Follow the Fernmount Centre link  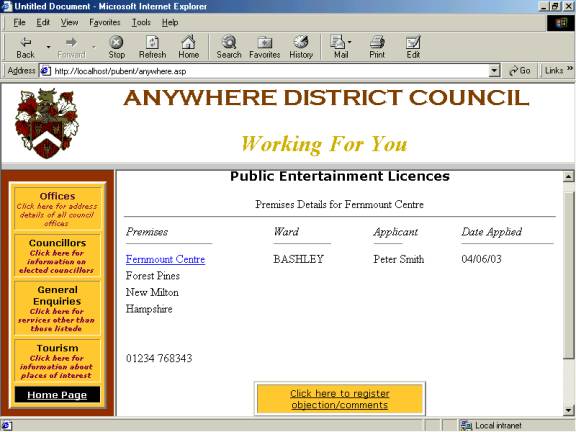tap(165, 259)
